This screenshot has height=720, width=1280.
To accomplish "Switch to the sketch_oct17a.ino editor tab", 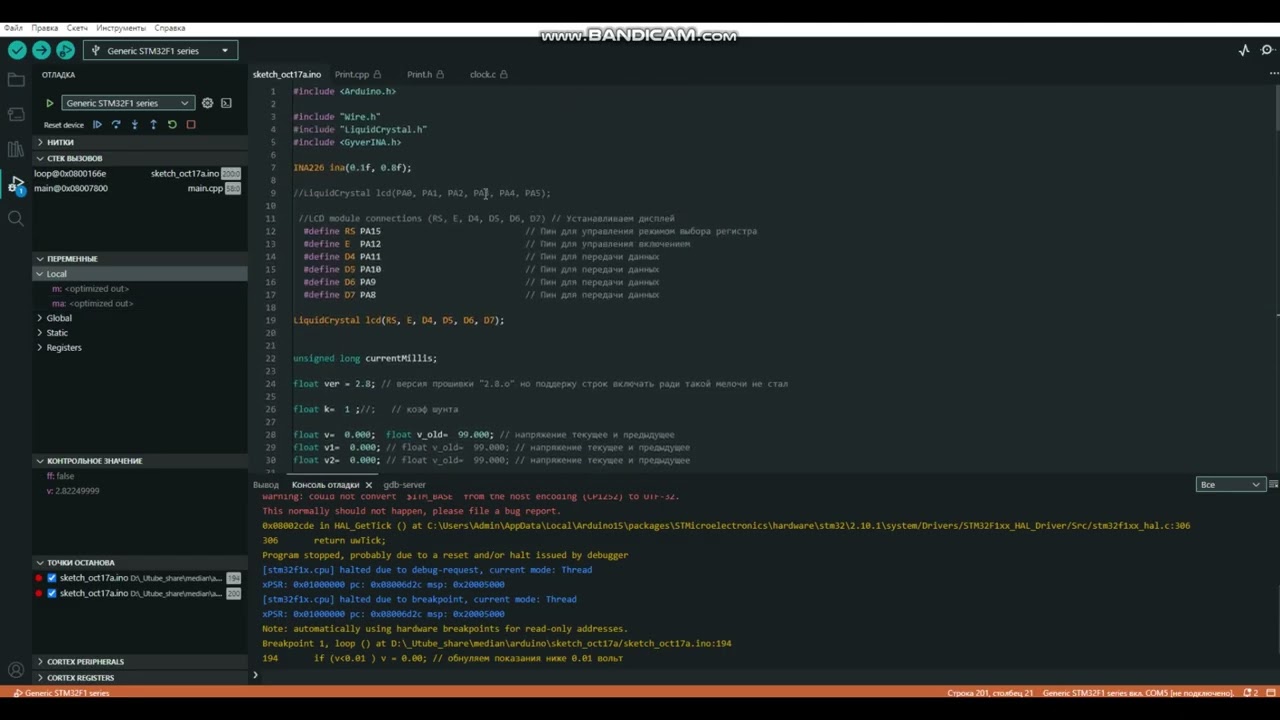I will pos(287,74).
